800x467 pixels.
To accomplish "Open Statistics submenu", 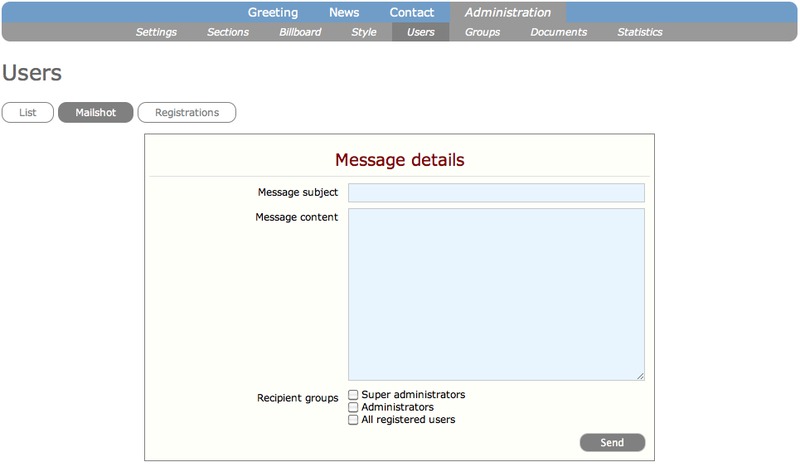I will click(640, 32).
